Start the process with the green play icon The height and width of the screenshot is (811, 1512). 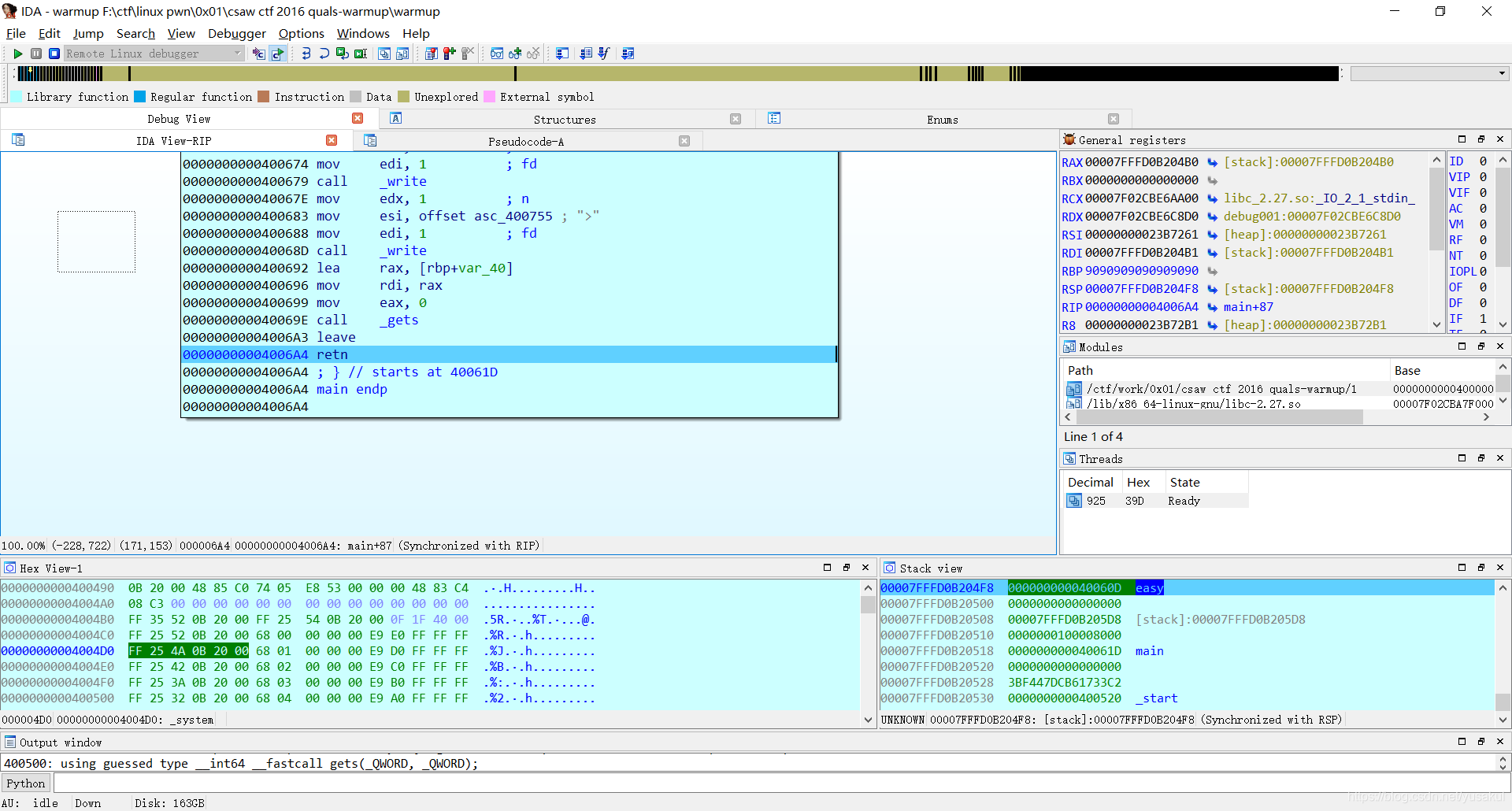[17, 54]
